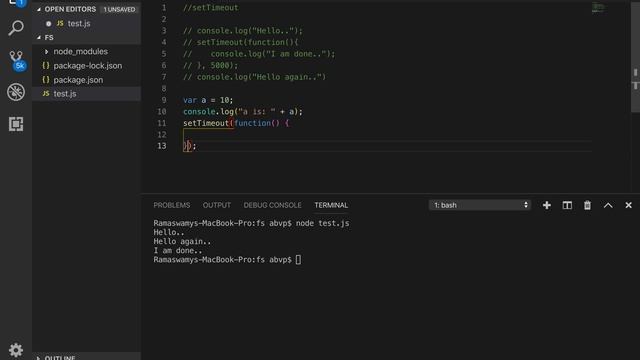Open the Explorer view icon
Image resolution: width=640 pixels, height=360 pixels.
(16, 2)
